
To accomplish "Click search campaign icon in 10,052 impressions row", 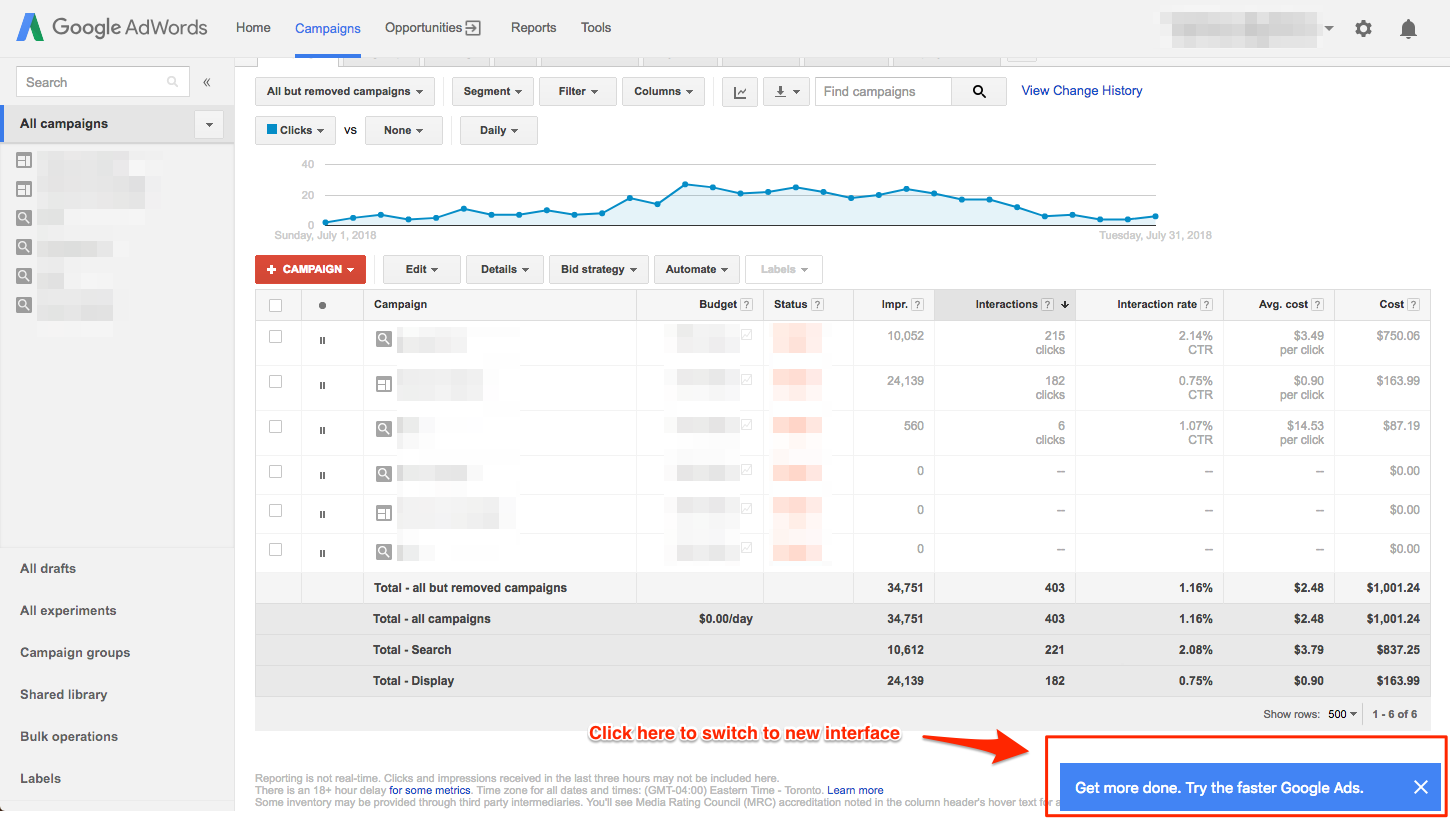I will (384, 339).
